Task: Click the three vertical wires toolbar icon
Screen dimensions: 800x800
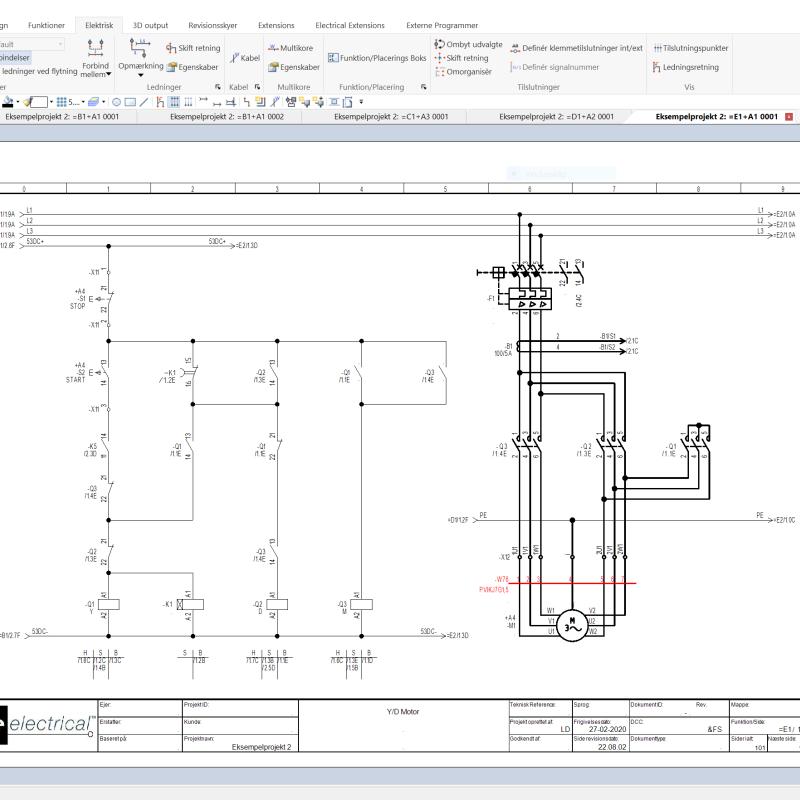Action: pyautogui.click(x=188, y=102)
